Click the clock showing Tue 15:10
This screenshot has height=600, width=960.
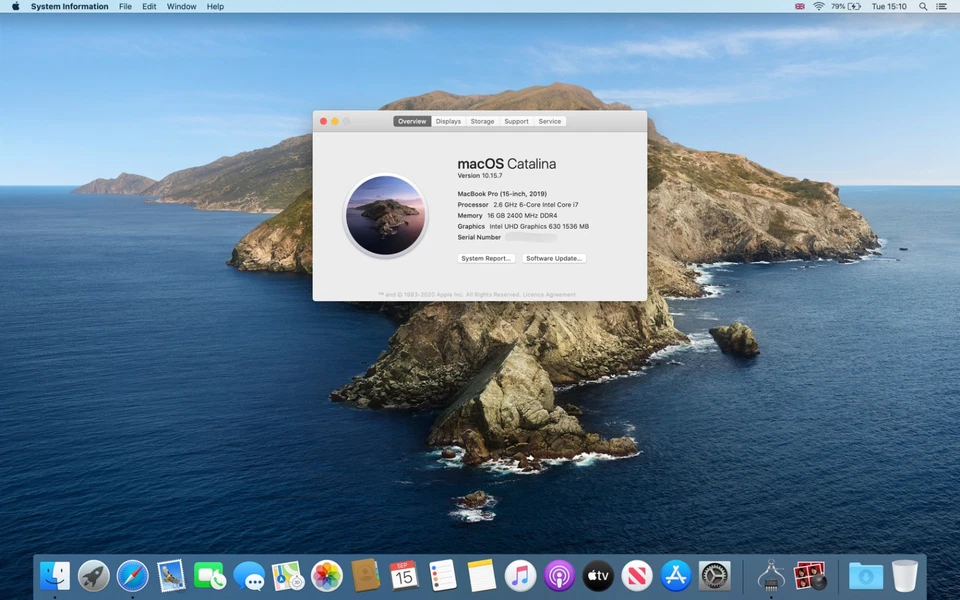[889, 6]
